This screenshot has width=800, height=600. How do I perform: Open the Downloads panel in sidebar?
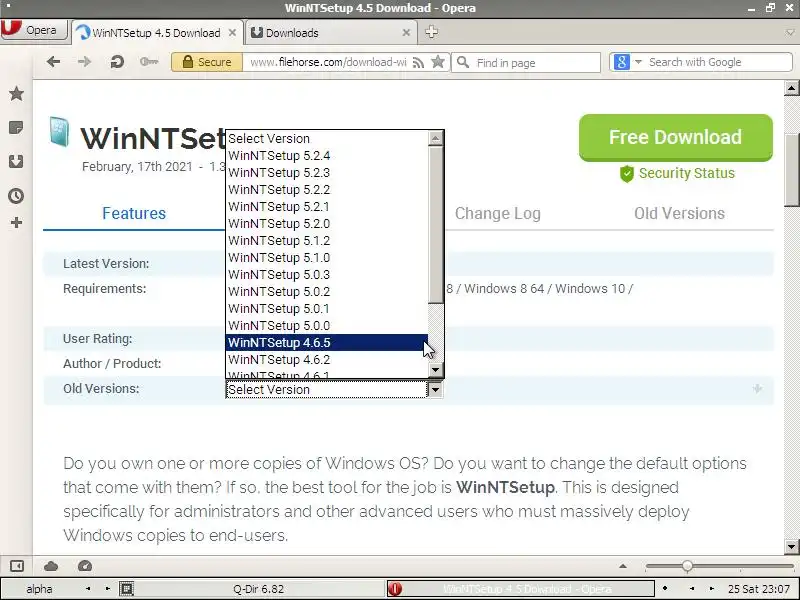(x=16, y=162)
